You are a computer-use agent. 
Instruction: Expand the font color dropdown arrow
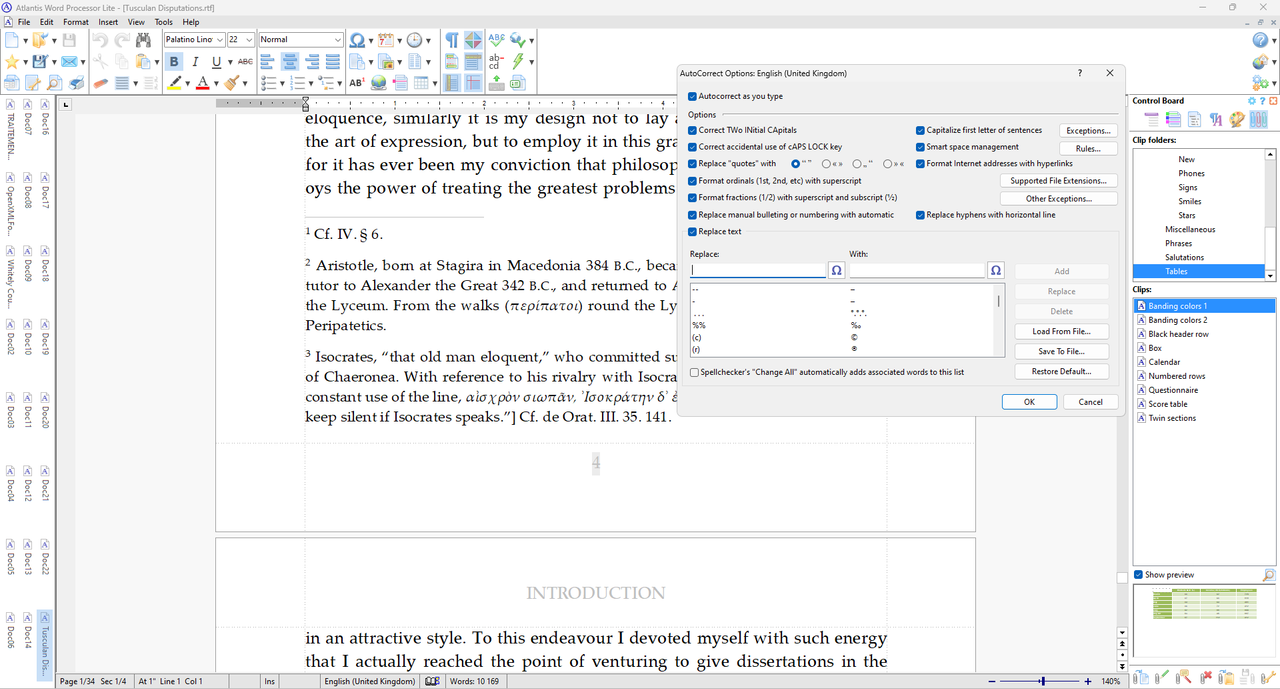tap(216, 83)
